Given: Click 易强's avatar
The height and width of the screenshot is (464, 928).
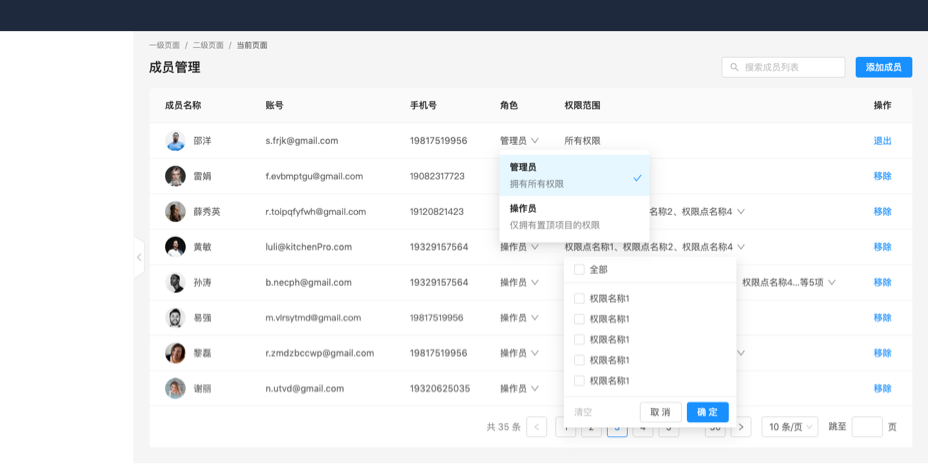Looking at the screenshot, I should tap(175, 318).
